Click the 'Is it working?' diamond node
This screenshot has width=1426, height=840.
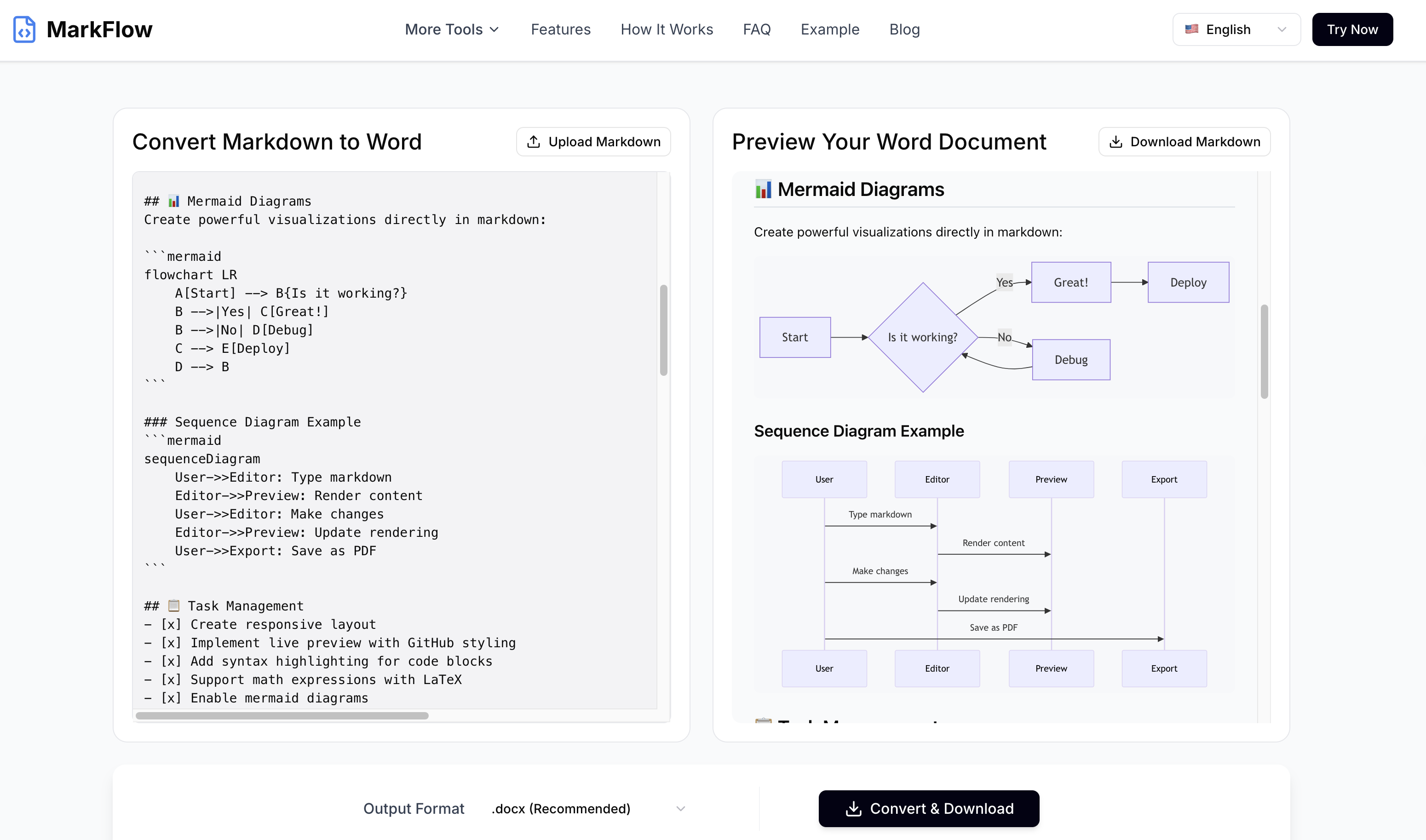coord(922,337)
